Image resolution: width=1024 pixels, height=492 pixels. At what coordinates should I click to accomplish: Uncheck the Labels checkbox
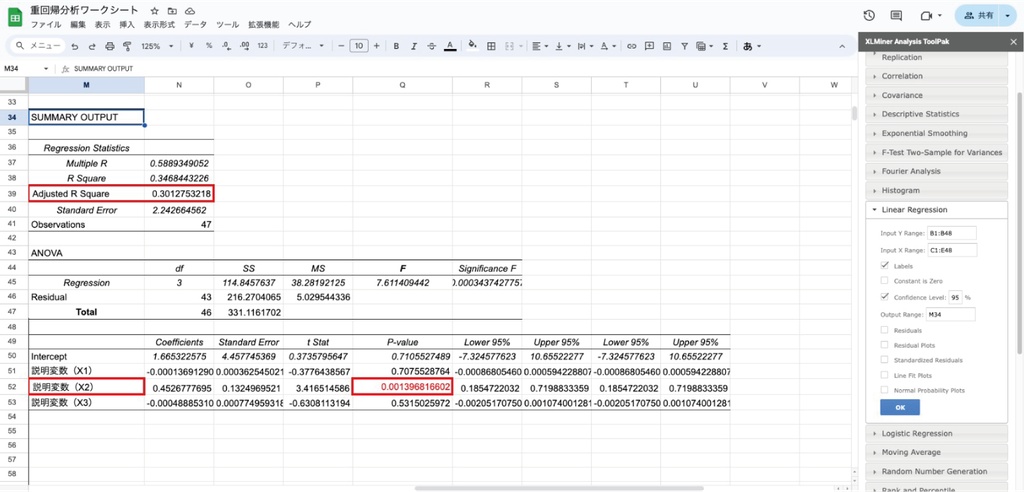(x=884, y=266)
